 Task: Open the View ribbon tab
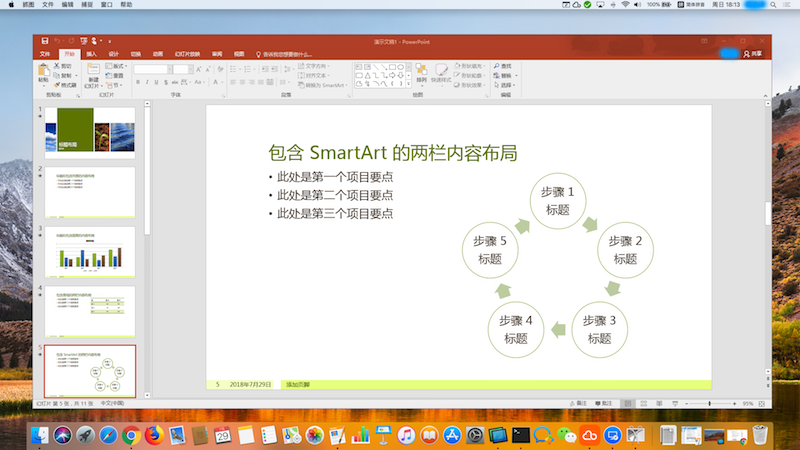click(239, 54)
